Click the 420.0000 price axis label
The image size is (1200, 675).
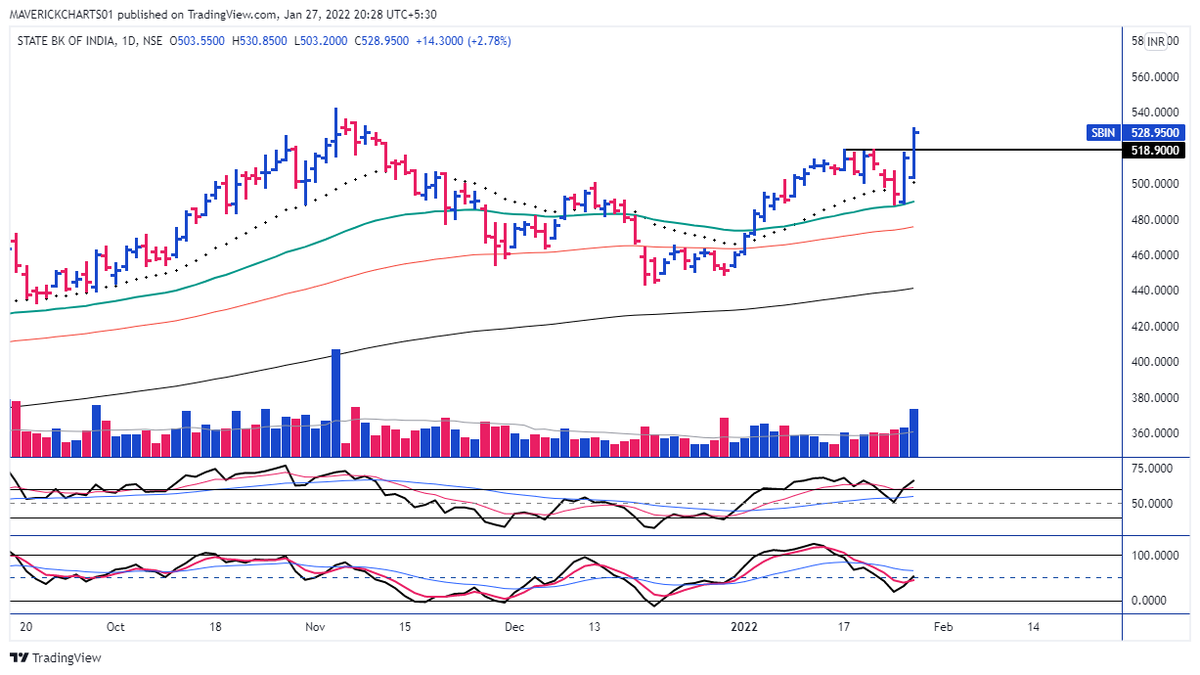coord(1155,327)
